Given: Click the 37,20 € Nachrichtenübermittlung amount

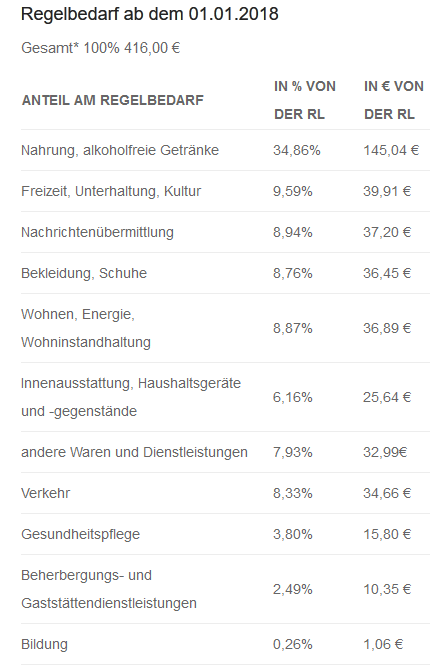Looking at the screenshot, I should coord(387,232).
